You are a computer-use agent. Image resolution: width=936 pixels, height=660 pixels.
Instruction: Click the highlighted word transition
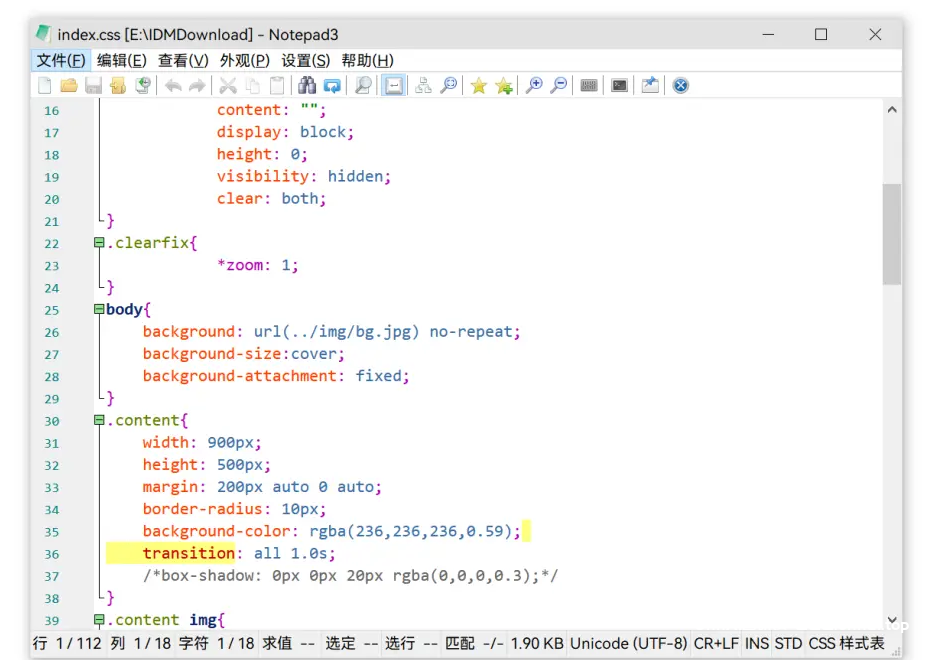189,553
